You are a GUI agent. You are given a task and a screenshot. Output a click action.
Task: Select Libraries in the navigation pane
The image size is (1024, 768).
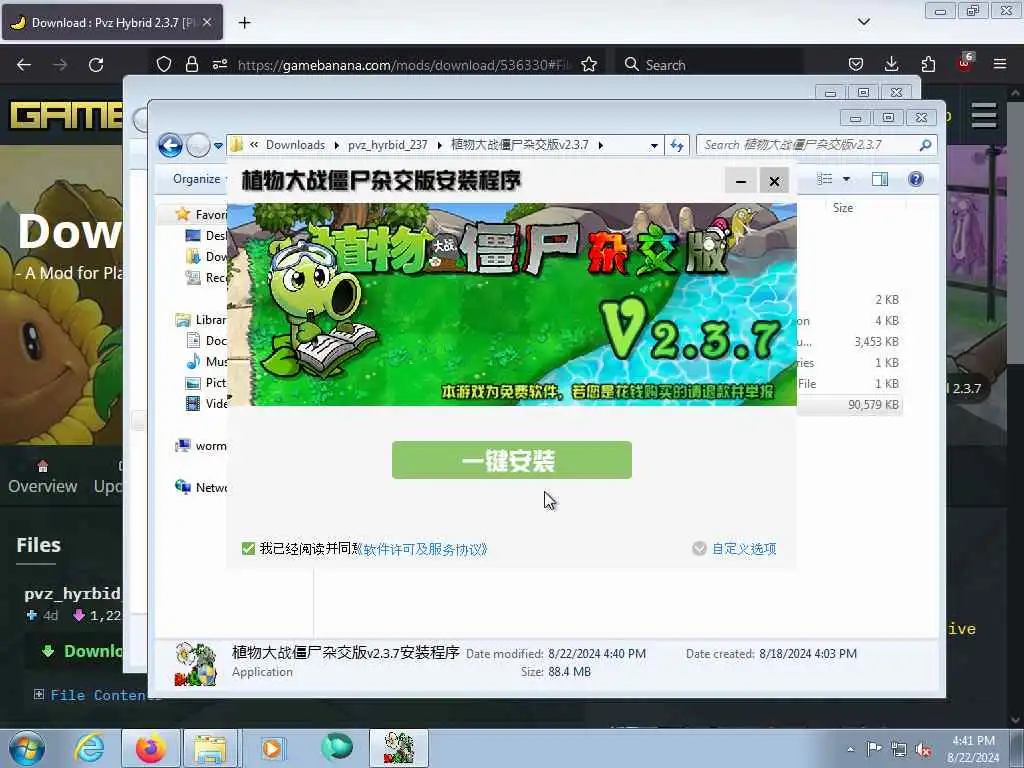point(200,319)
